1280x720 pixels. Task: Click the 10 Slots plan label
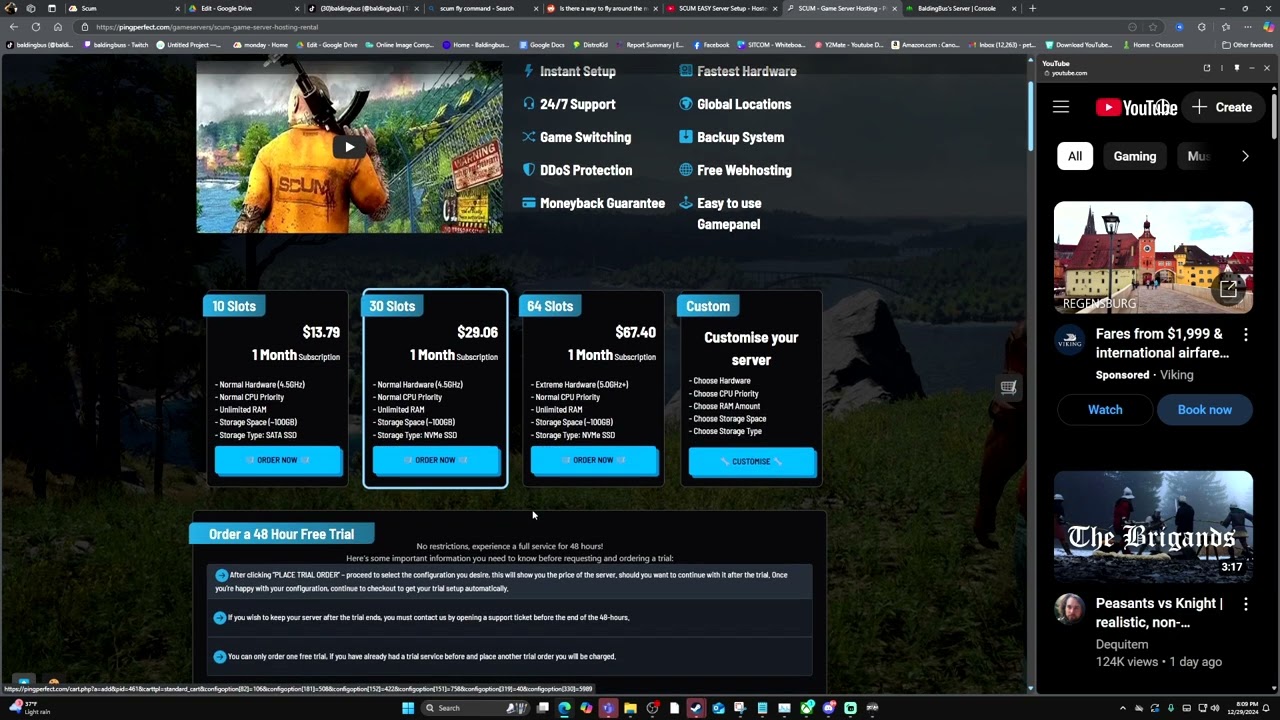[234, 306]
